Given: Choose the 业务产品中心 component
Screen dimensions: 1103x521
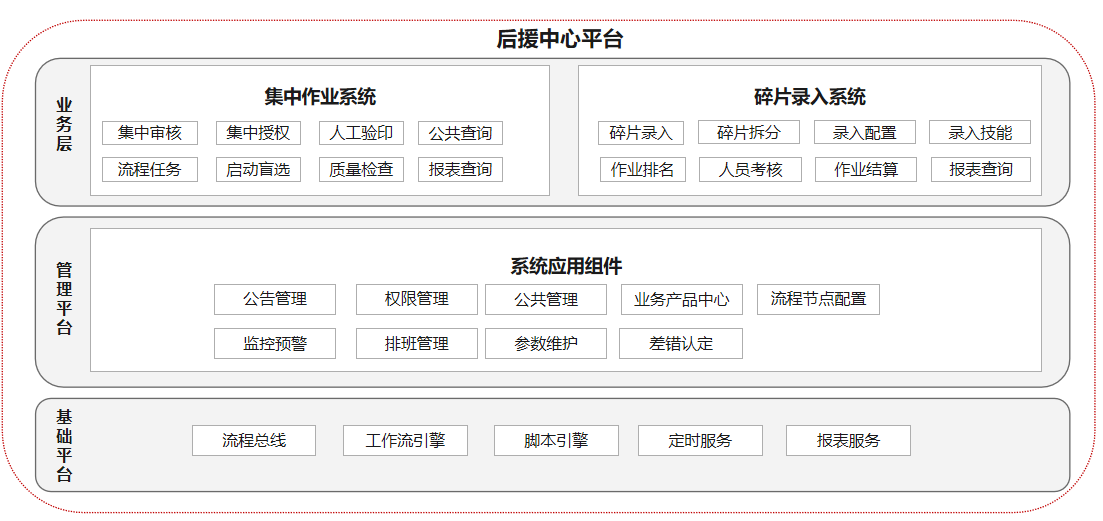Looking at the screenshot, I should coord(682,300).
